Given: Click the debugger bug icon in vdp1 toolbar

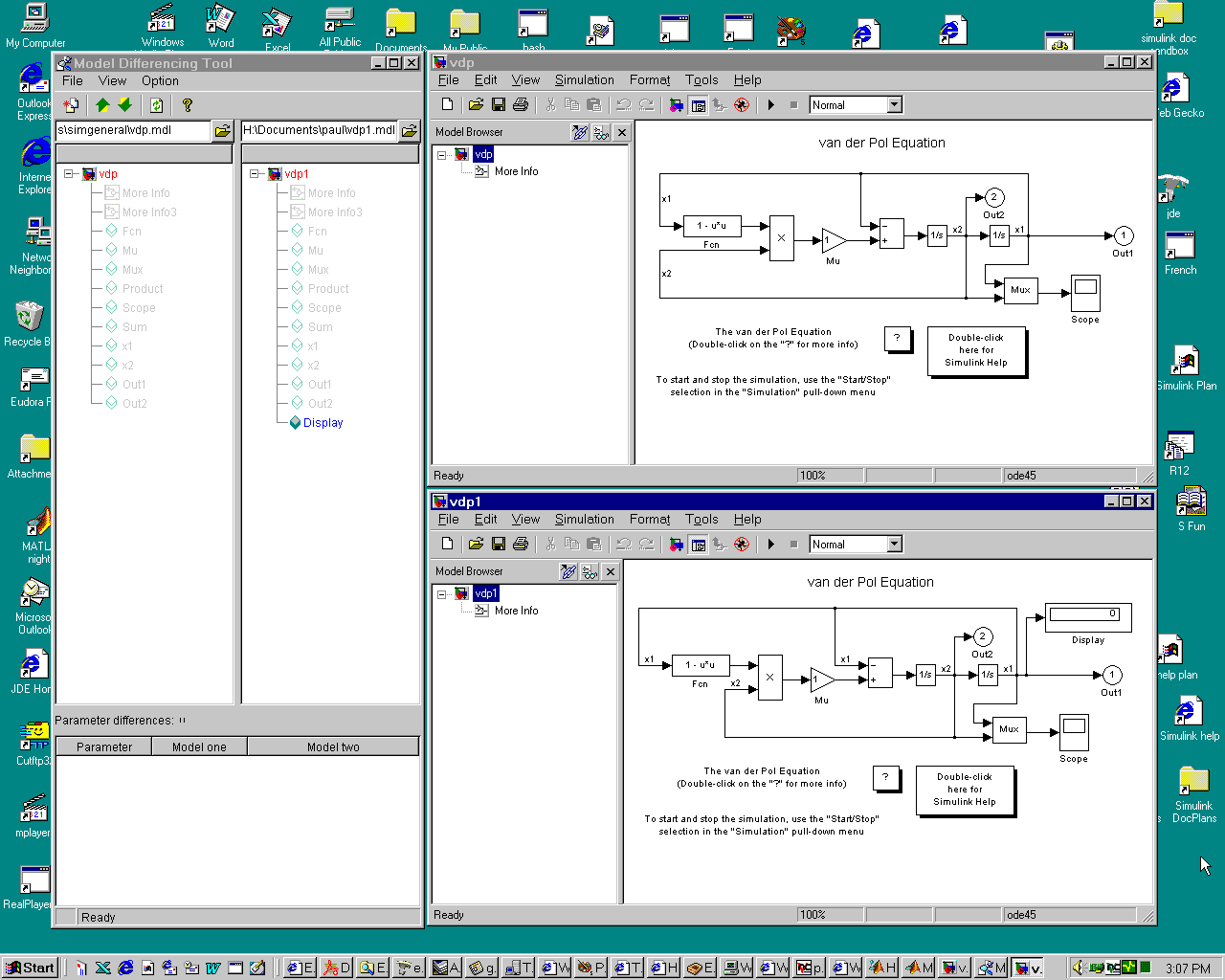Looking at the screenshot, I should [x=742, y=545].
